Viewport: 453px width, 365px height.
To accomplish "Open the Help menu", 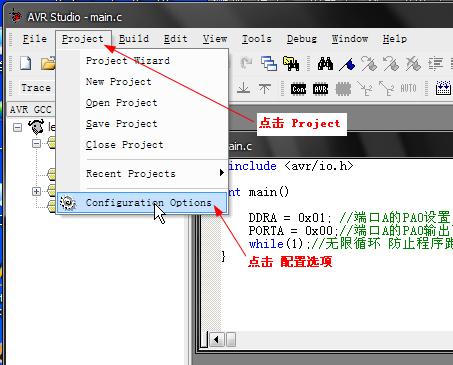I will (395, 39).
